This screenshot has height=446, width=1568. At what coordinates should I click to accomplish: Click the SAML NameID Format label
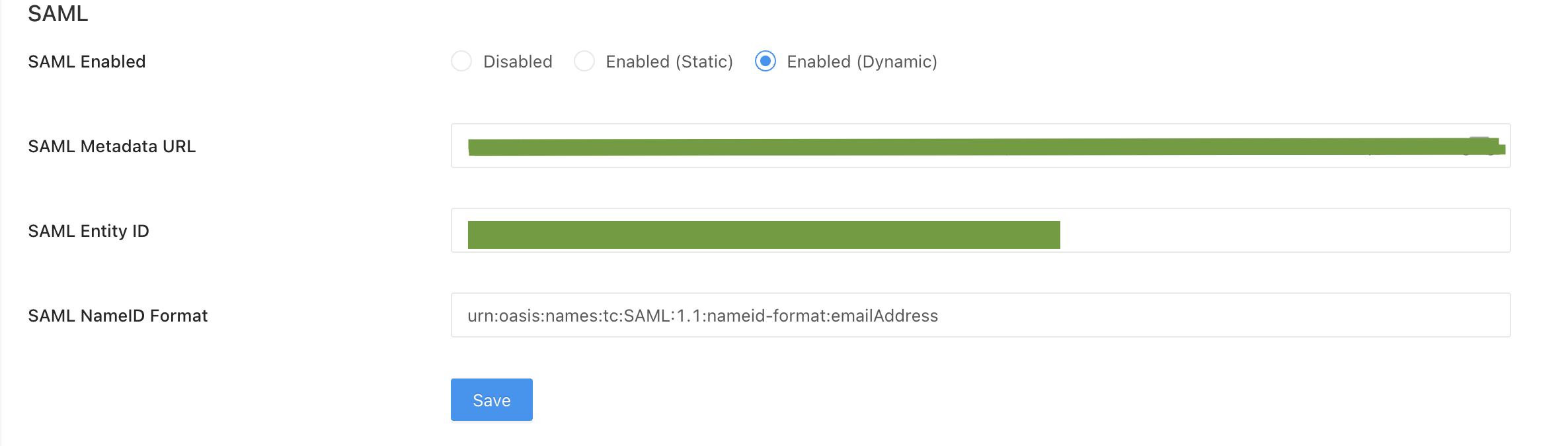tap(118, 315)
